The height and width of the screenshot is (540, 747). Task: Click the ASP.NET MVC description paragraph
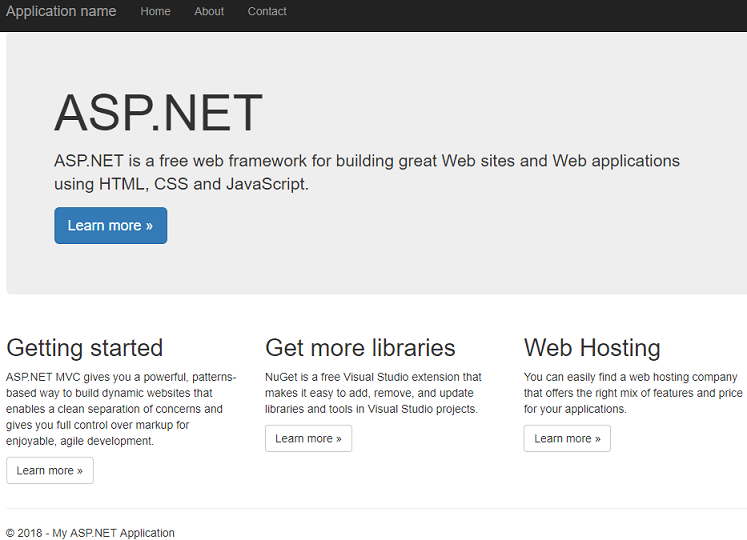coord(121,409)
